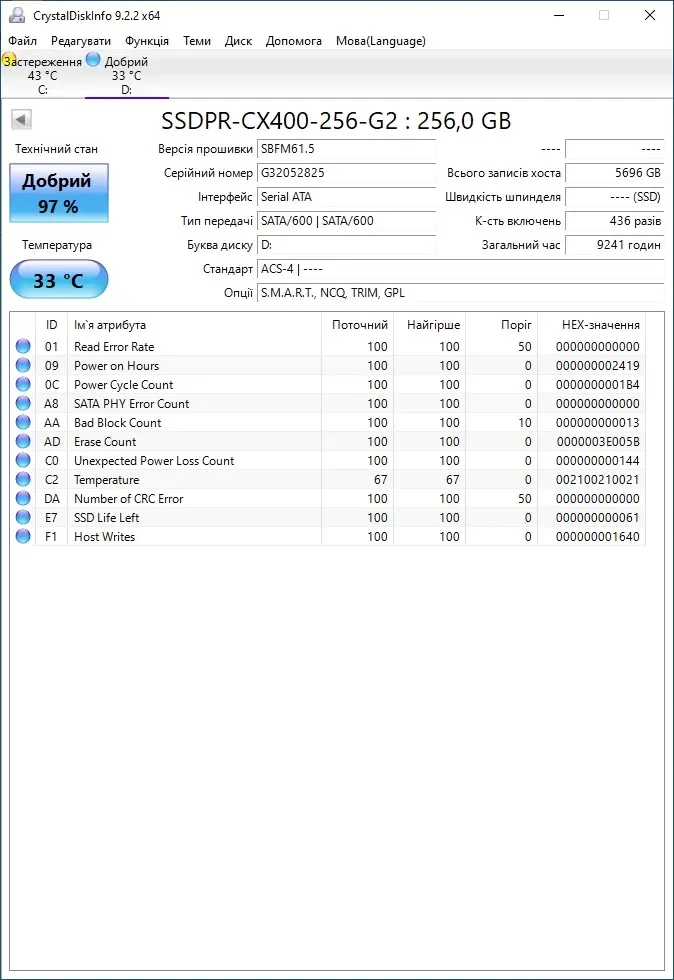This screenshot has height=980, width=674.
Task: Select the Power on Hours attribute name
Action: (x=116, y=366)
